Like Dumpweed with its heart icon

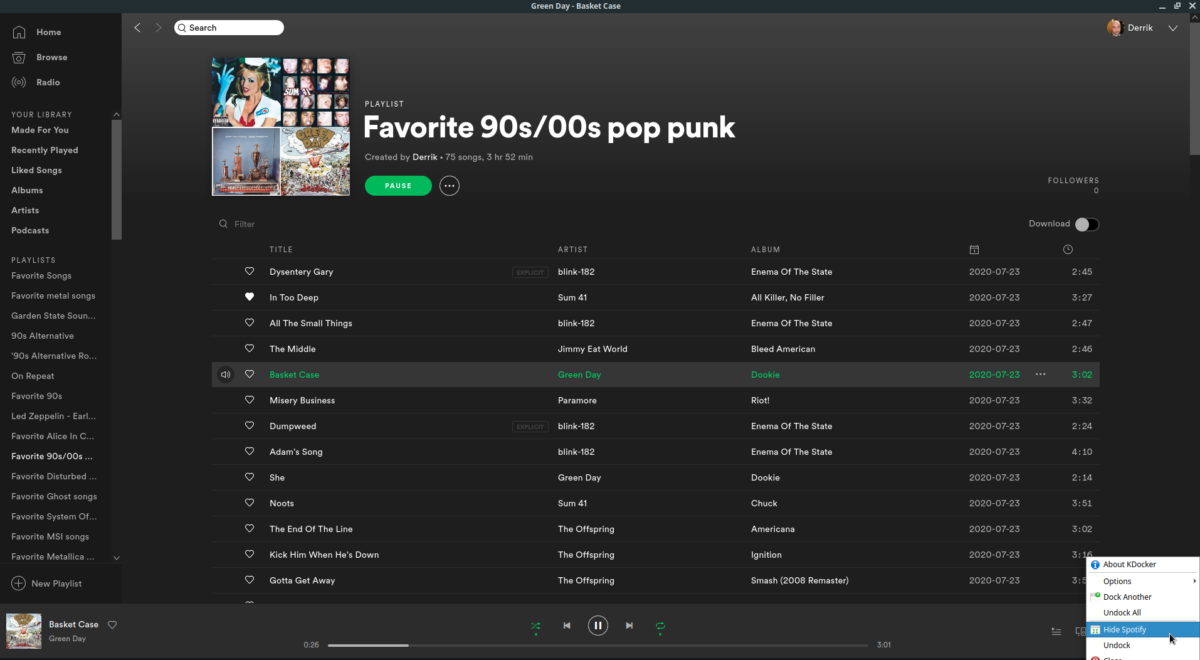[x=250, y=426]
